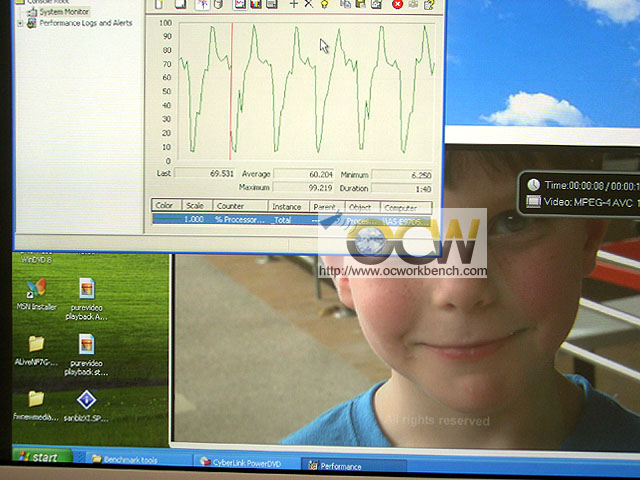Click the Minimum value field 6.250

pyautogui.click(x=402, y=175)
